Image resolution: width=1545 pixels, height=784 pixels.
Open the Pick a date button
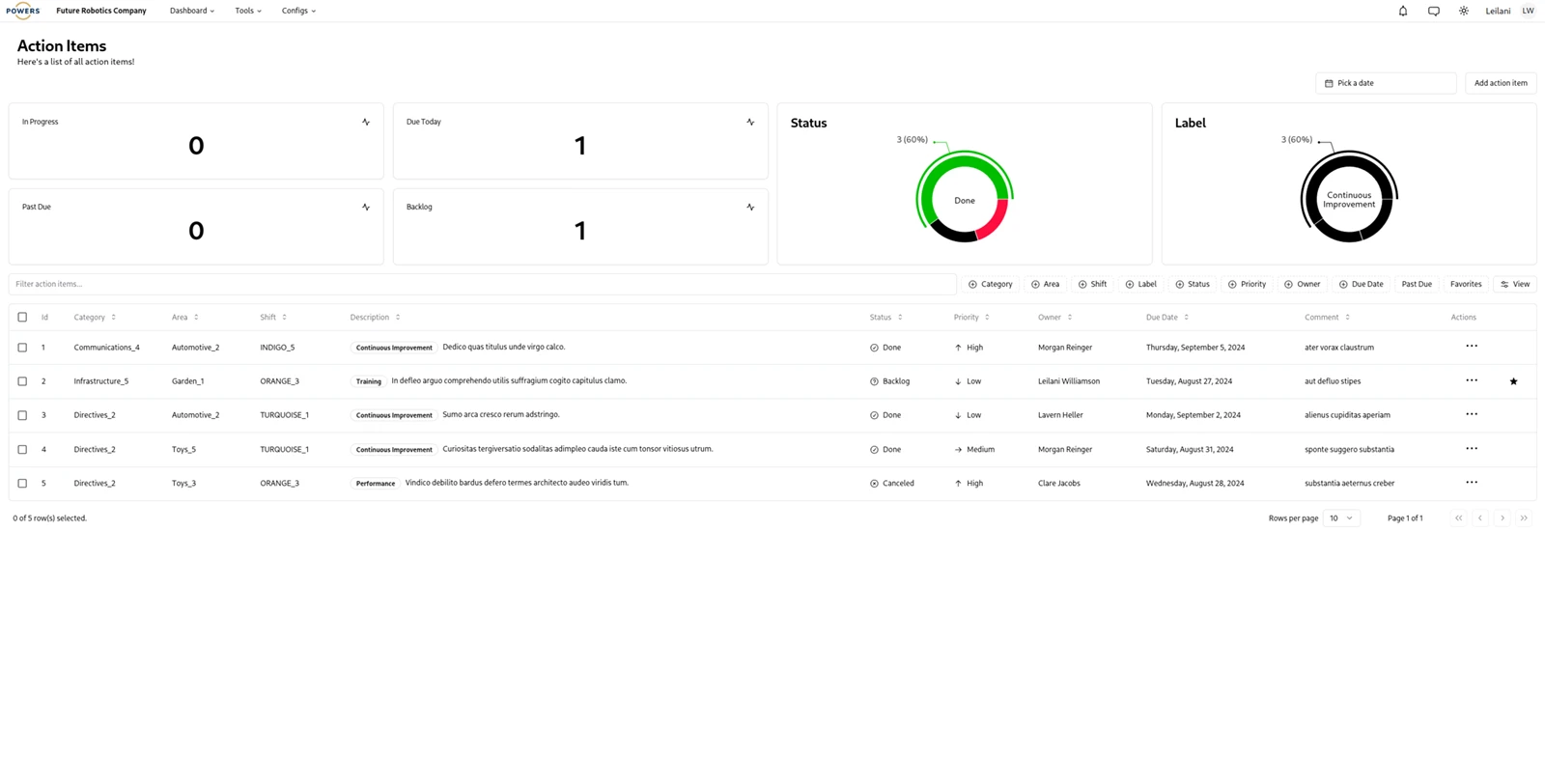(x=1386, y=83)
